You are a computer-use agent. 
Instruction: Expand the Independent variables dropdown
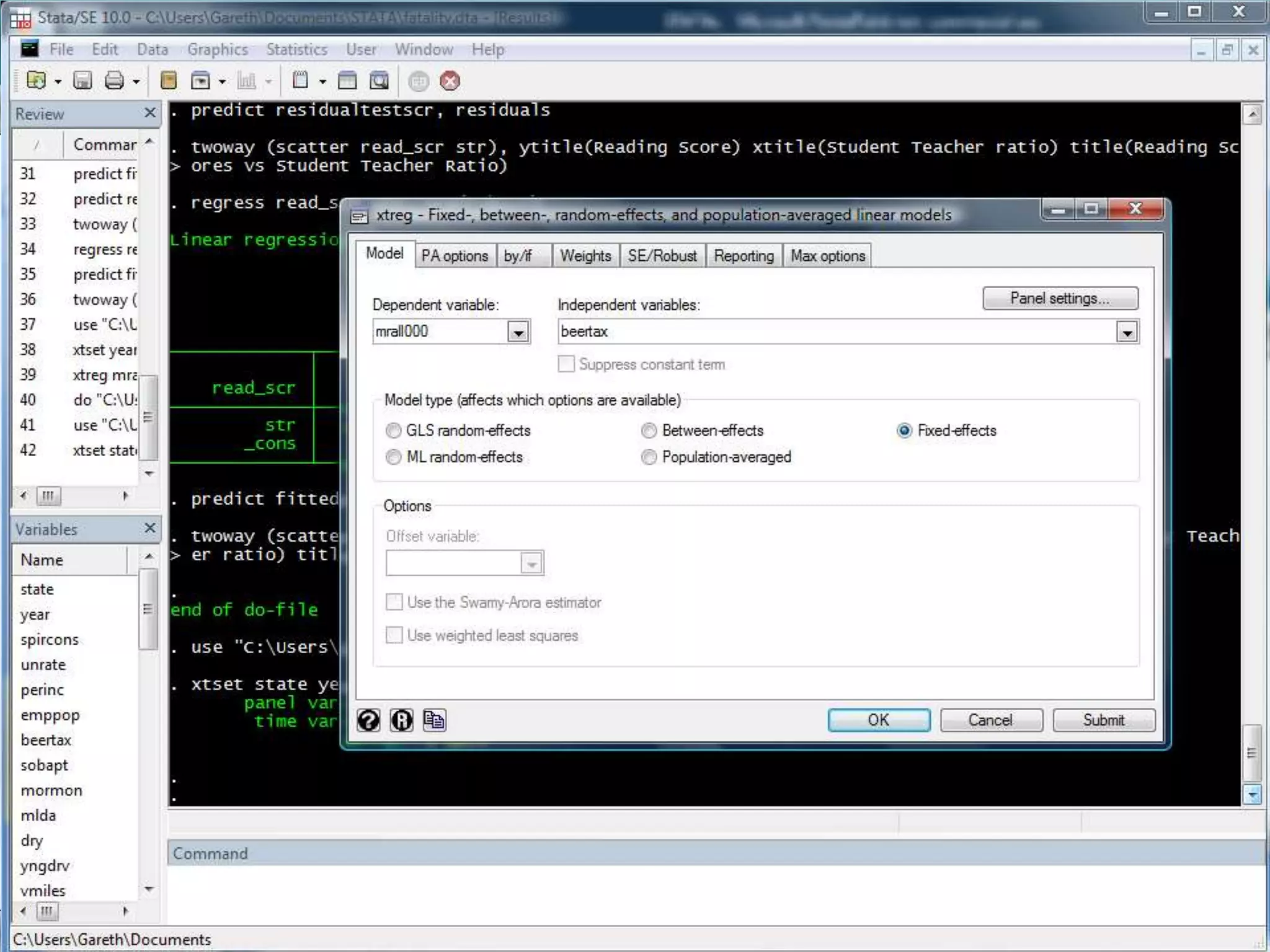click(1127, 332)
